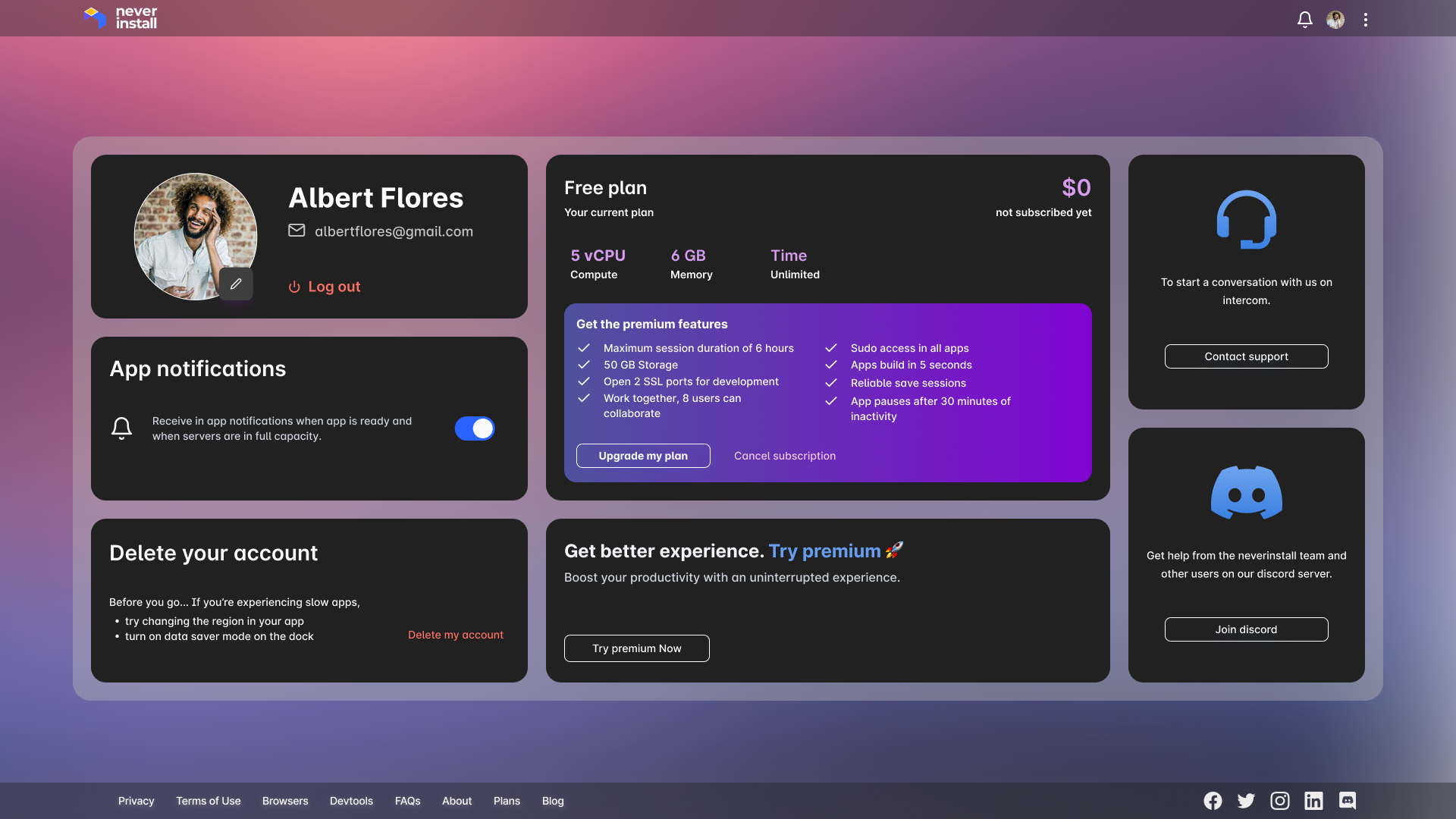Click Try premium Now button
Image resolution: width=1456 pixels, height=819 pixels.
(x=637, y=648)
